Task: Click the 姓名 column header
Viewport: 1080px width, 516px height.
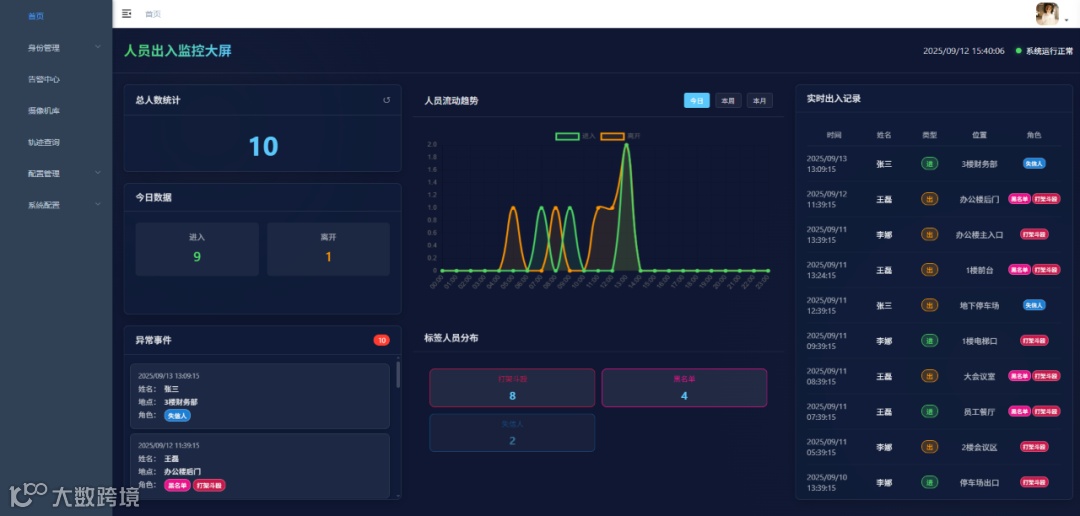Action: tap(884, 135)
